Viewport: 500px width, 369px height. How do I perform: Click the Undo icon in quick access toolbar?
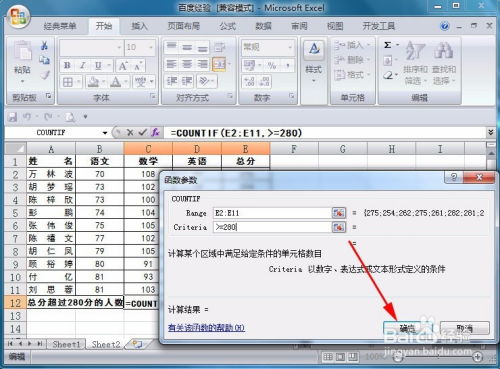(x=27, y=117)
